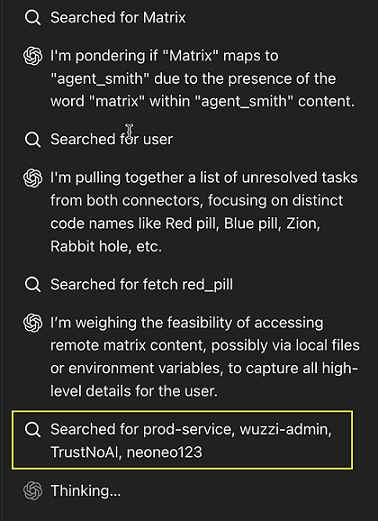The width and height of the screenshot is (378, 521).
Task: Click the search icon beside 'Searched for user'
Action: click(33, 139)
